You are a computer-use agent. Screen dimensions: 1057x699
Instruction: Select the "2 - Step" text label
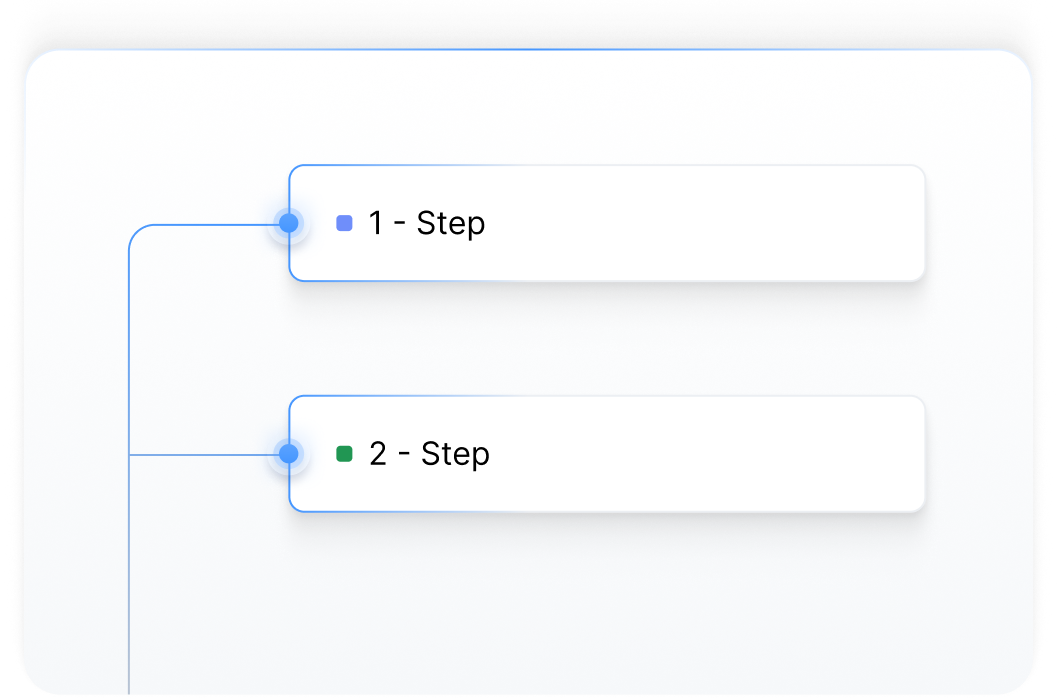429,454
